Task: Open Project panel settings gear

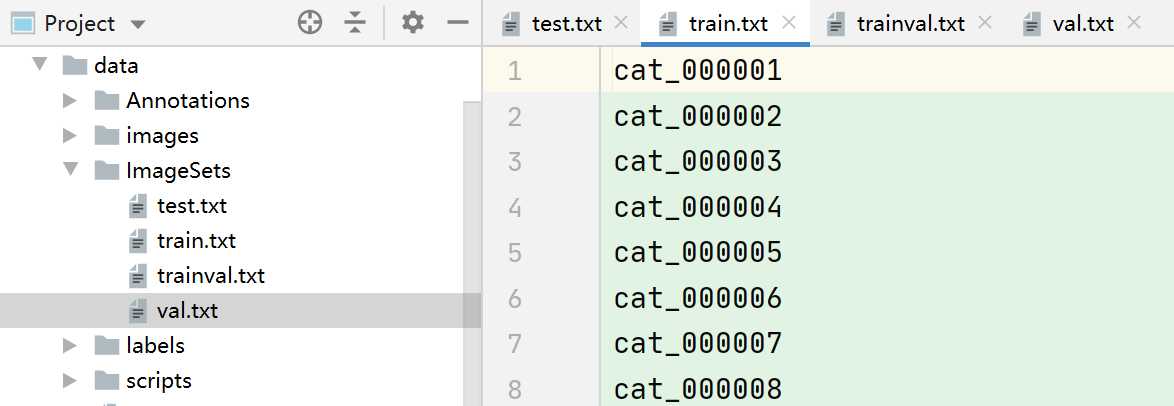Action: 413,22
